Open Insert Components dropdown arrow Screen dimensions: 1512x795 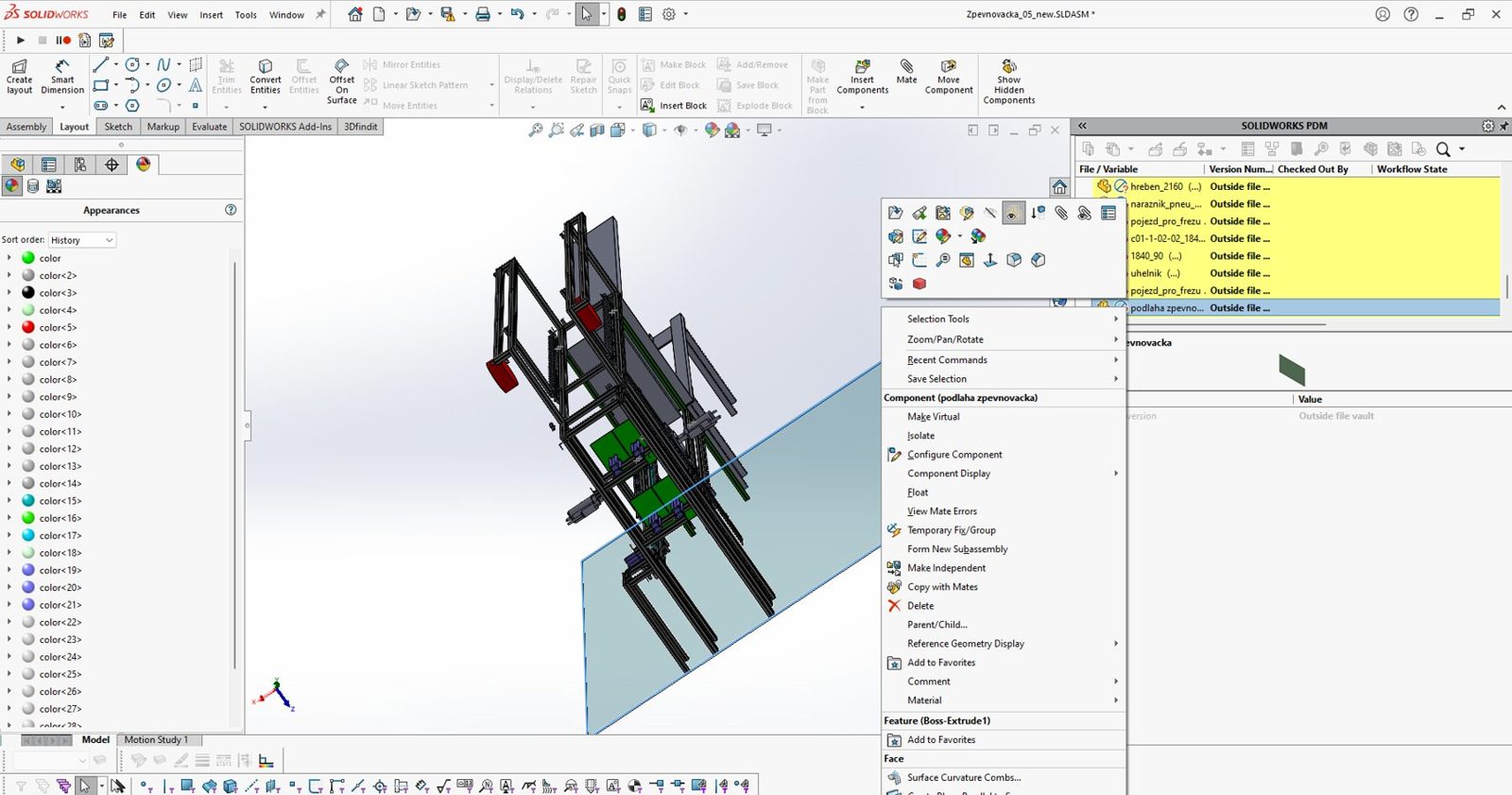click(862, 107)
